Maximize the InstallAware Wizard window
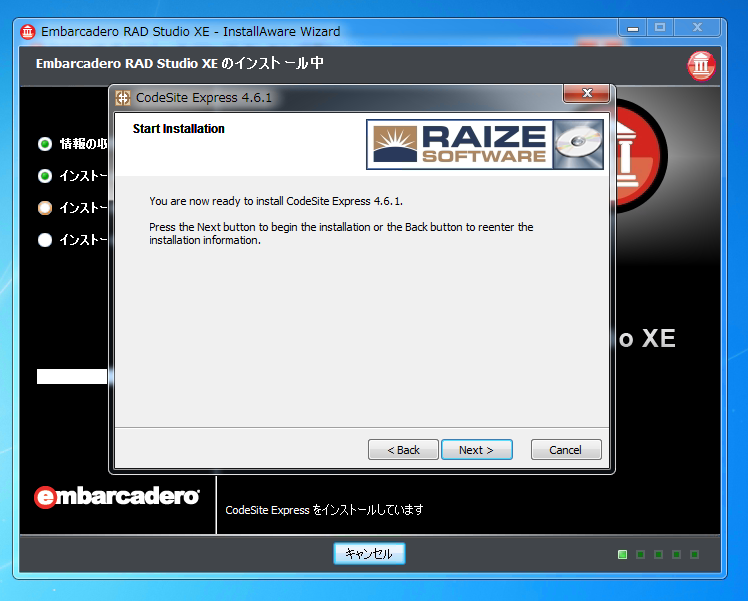 coord(660,28)
